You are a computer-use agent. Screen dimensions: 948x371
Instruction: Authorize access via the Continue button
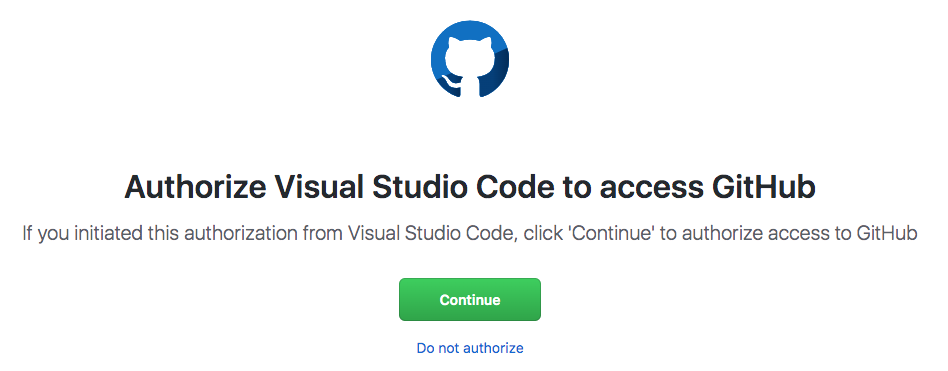(470, 300)
